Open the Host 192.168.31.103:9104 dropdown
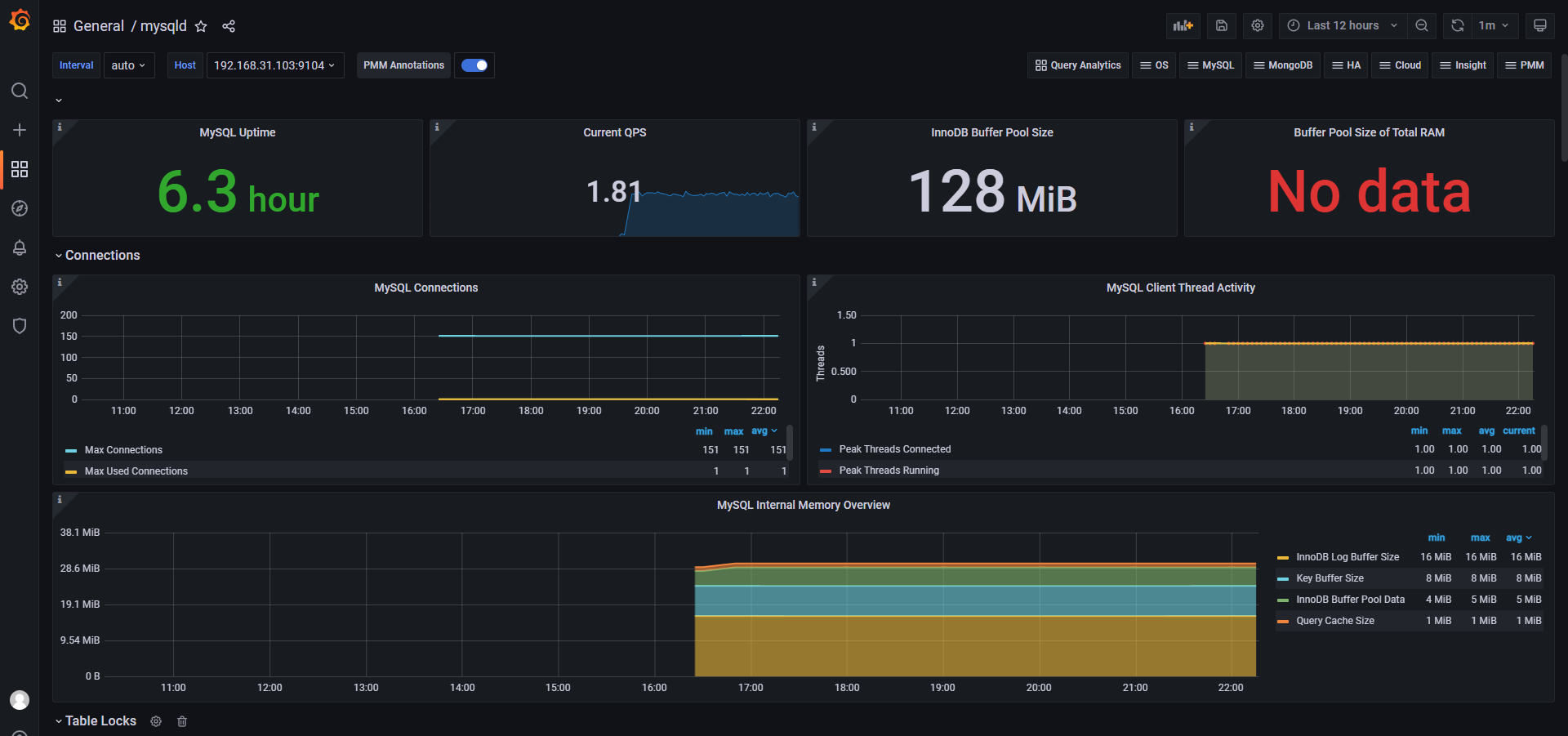The image size is (1568, 736). (274, 65)
